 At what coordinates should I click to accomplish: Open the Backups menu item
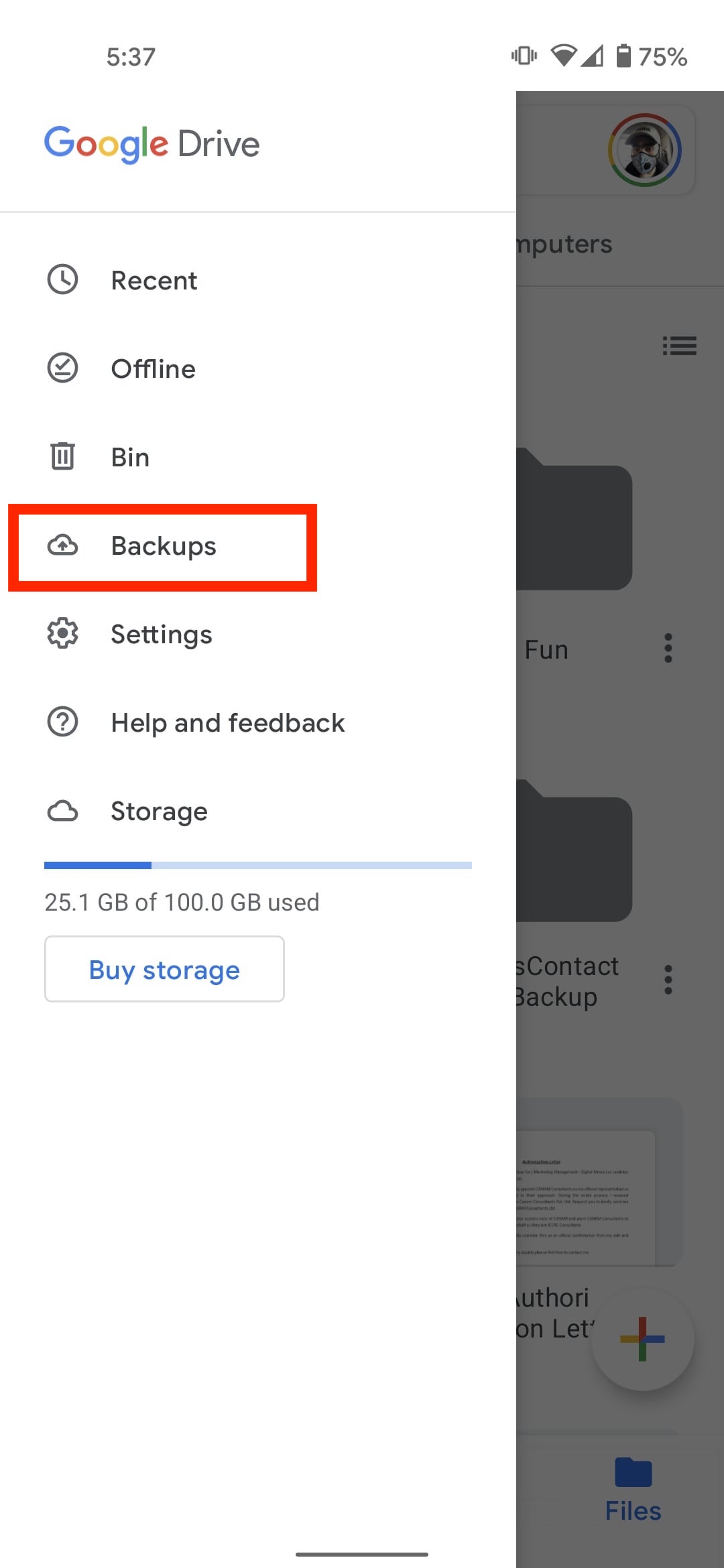point(164,546)
